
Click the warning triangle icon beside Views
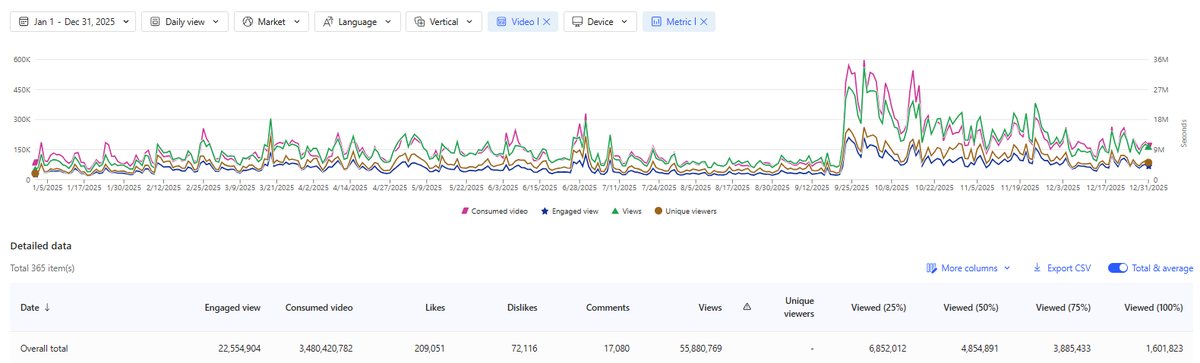[747, 307]
